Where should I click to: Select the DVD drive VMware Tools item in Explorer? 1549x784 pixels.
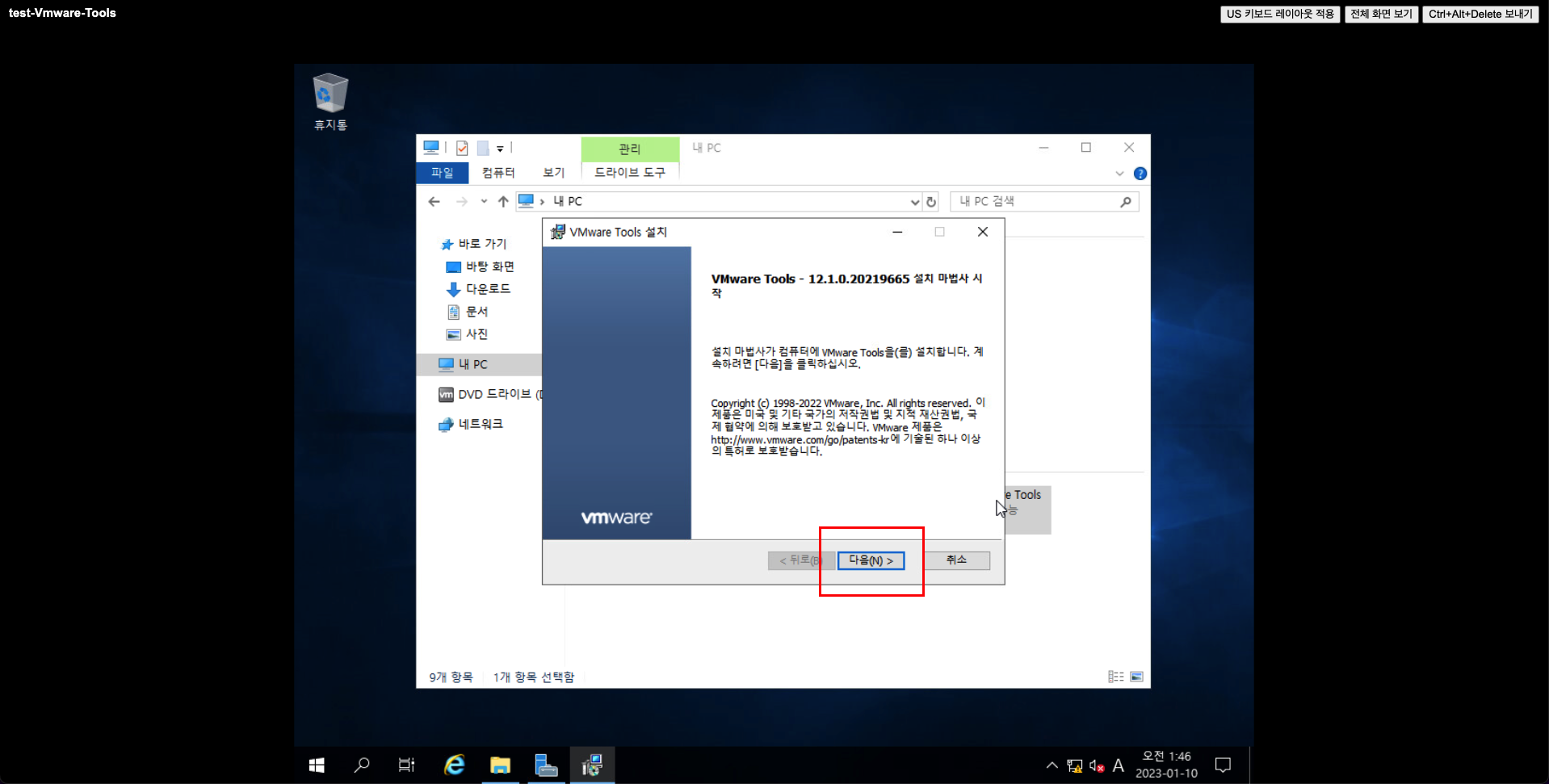[x=1028, y=509]
